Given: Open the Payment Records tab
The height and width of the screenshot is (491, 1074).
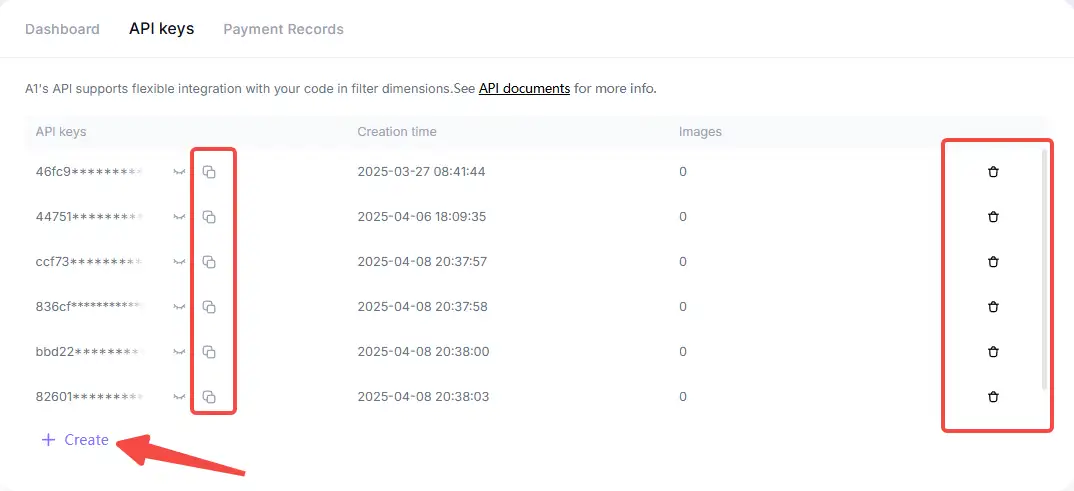Looking at the screenshot, I should point(283,29).
